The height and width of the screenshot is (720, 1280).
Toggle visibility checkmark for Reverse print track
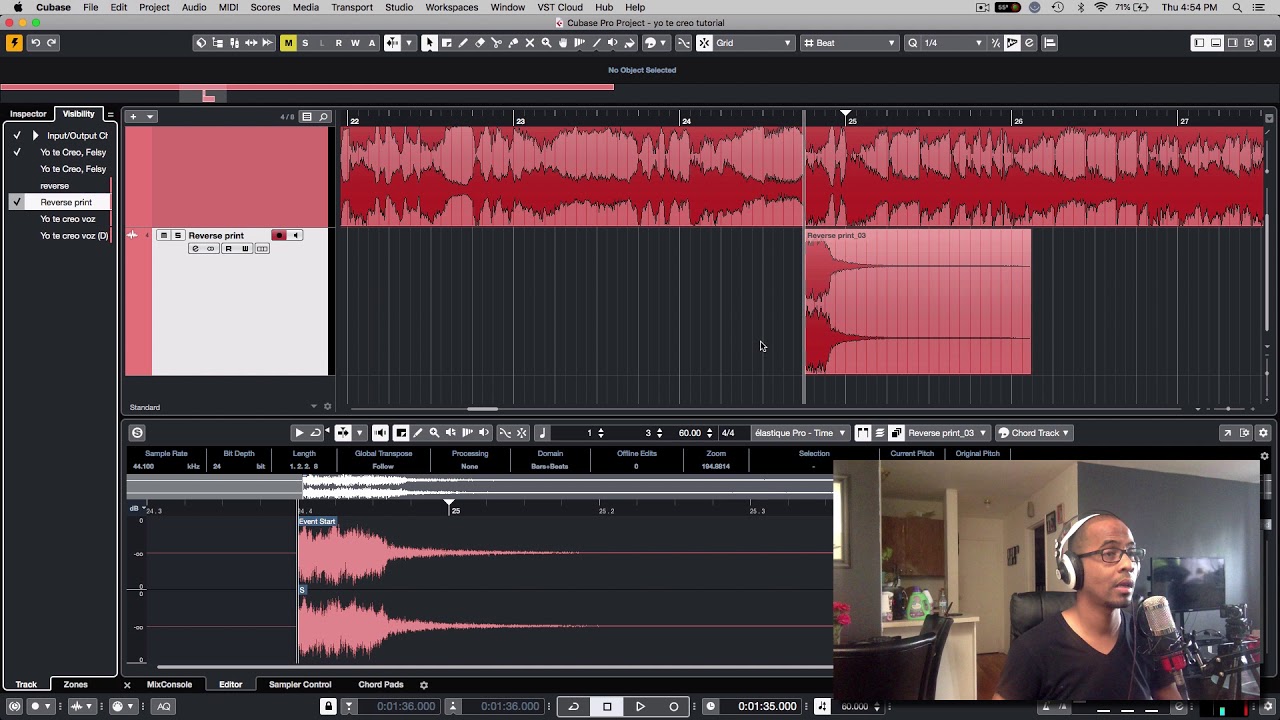[16, 202]
